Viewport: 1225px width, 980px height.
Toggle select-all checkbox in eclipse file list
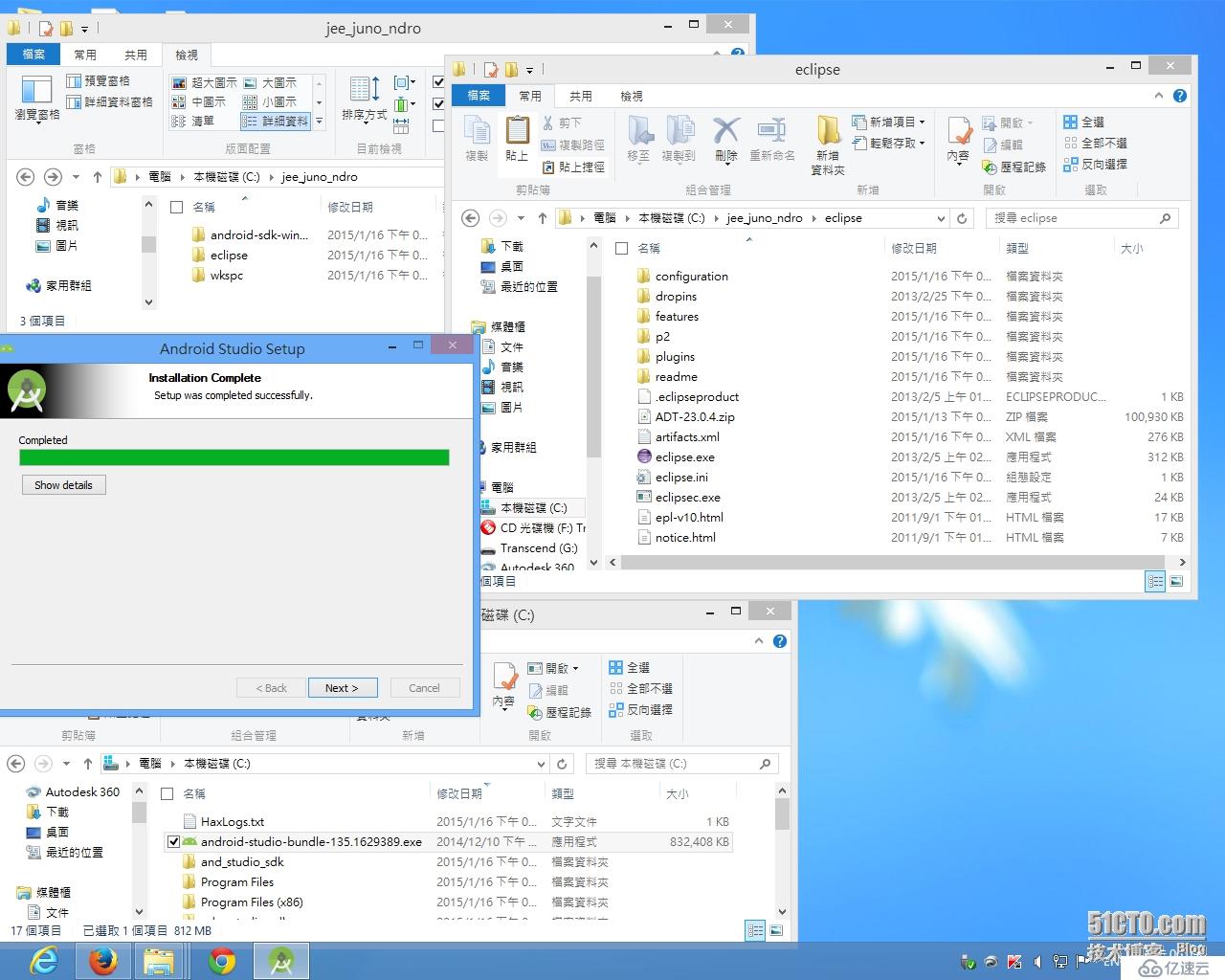pos(621,248)
